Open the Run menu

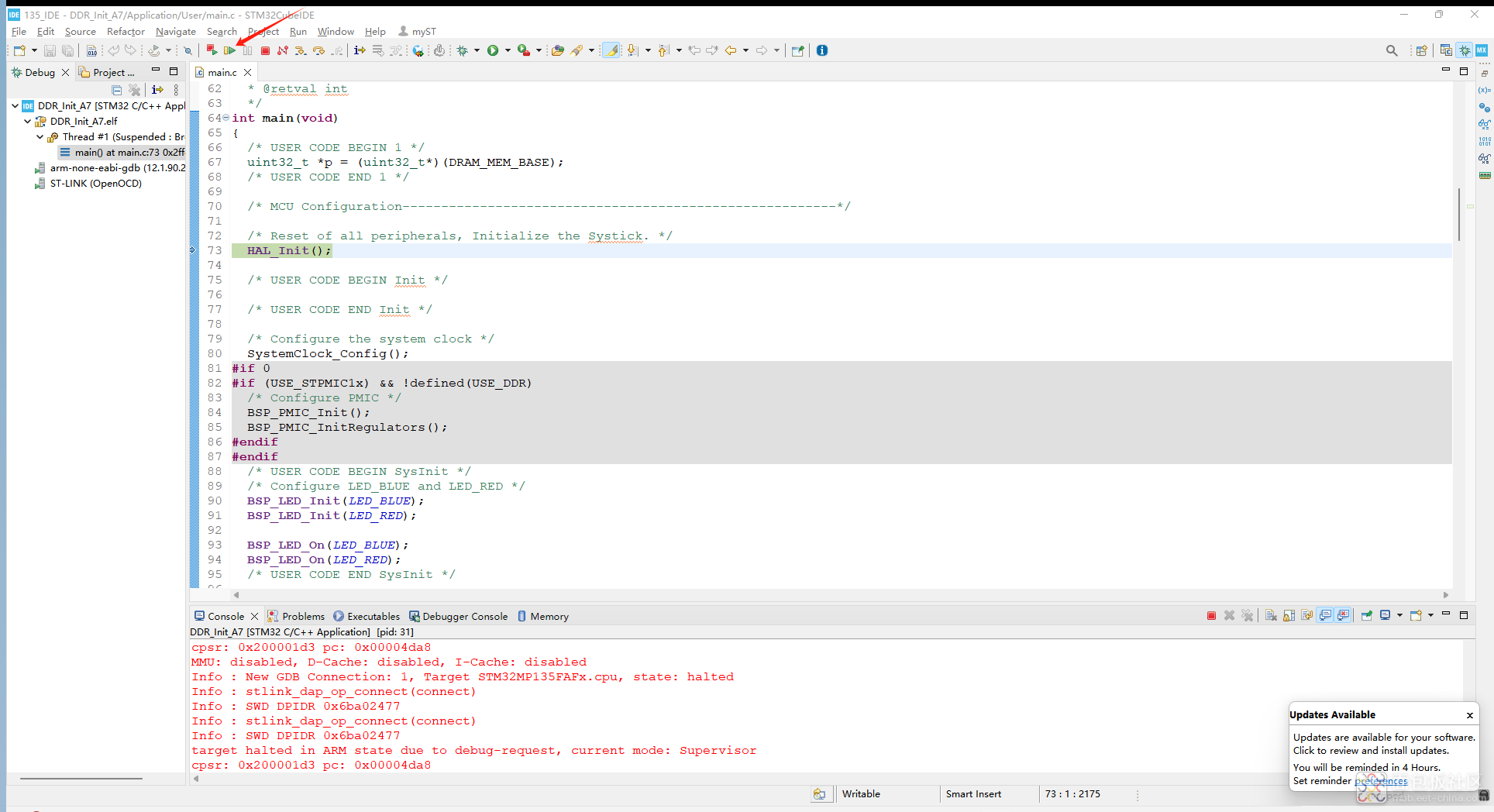point(298,32)
